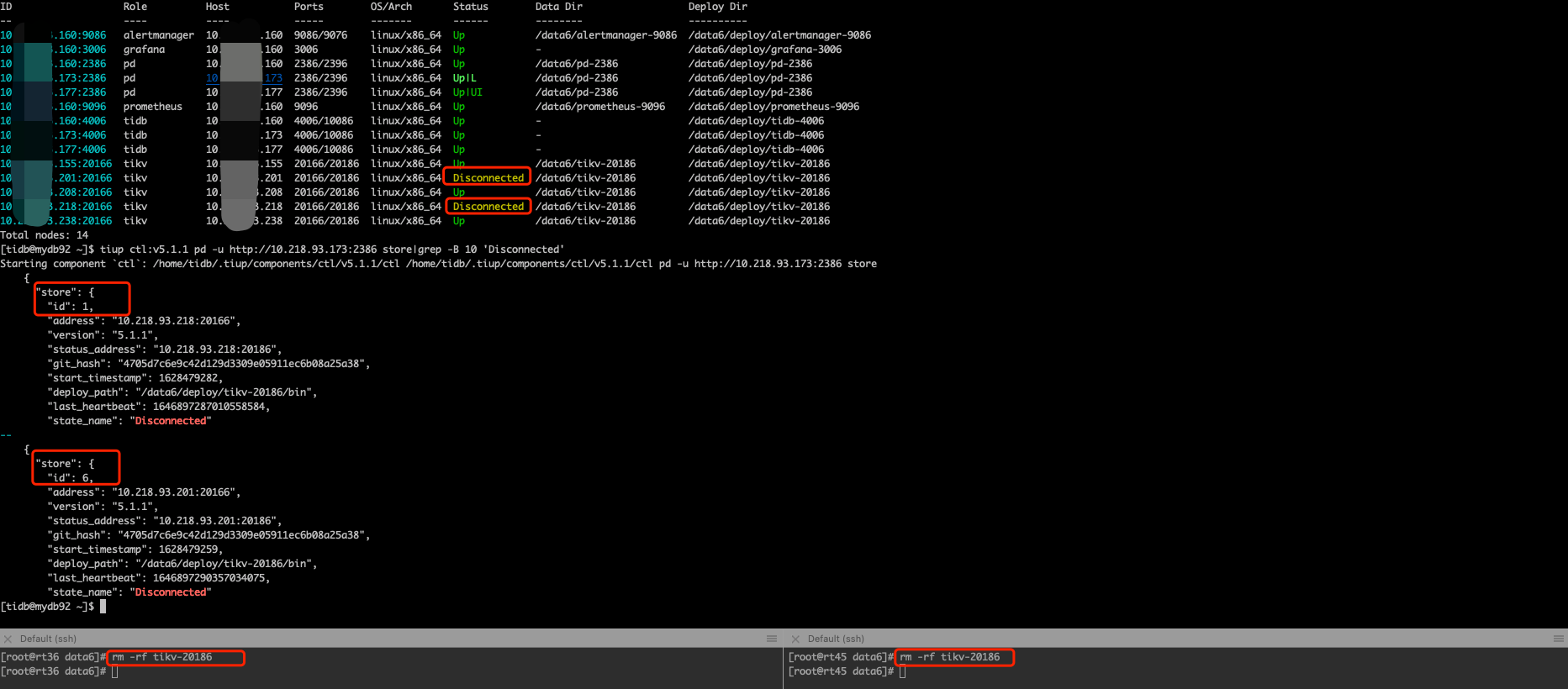Click the rm -rf tikv-20186 command in rt36 pane
1568x689 pixels.
[x=162, y=657]
